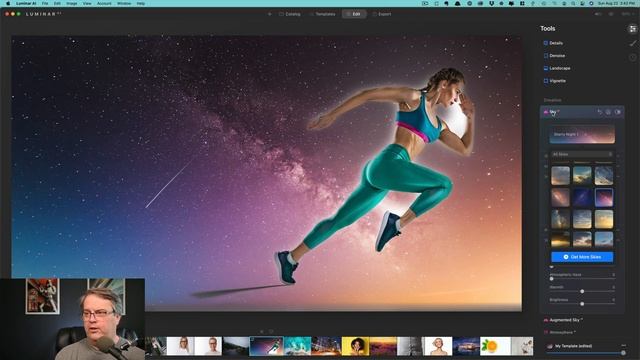Select the light blue sky in the bottom row

604,240
